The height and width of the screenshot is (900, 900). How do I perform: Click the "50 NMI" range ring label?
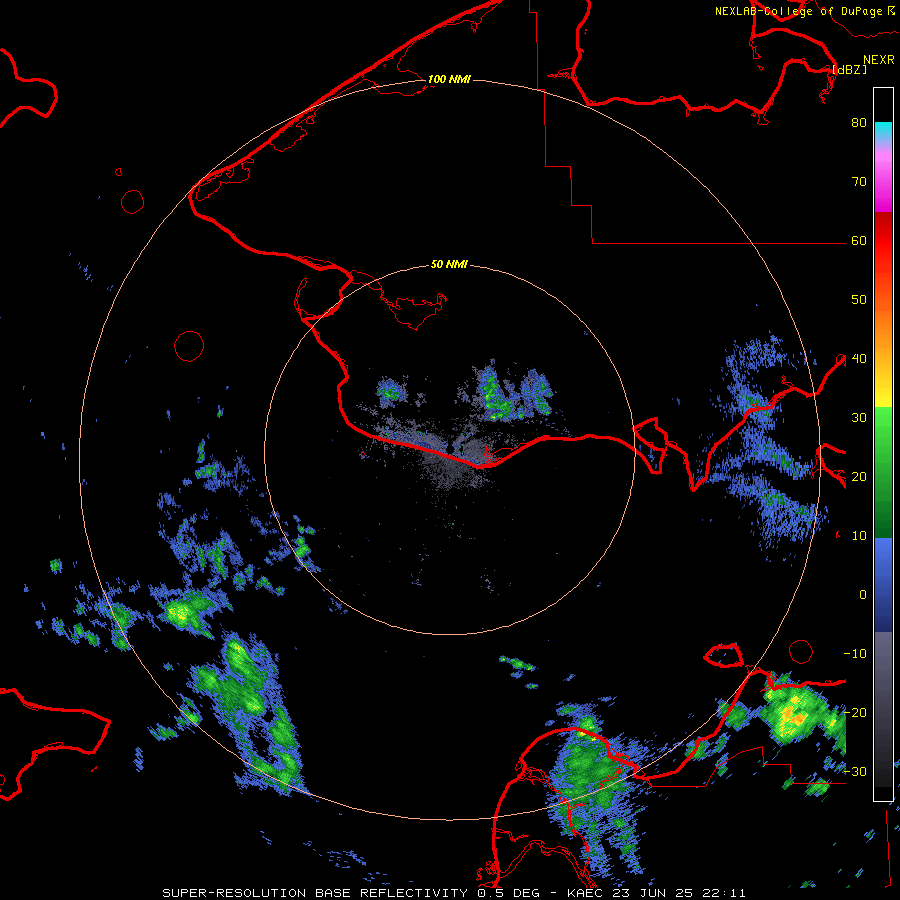pos(449,265)
